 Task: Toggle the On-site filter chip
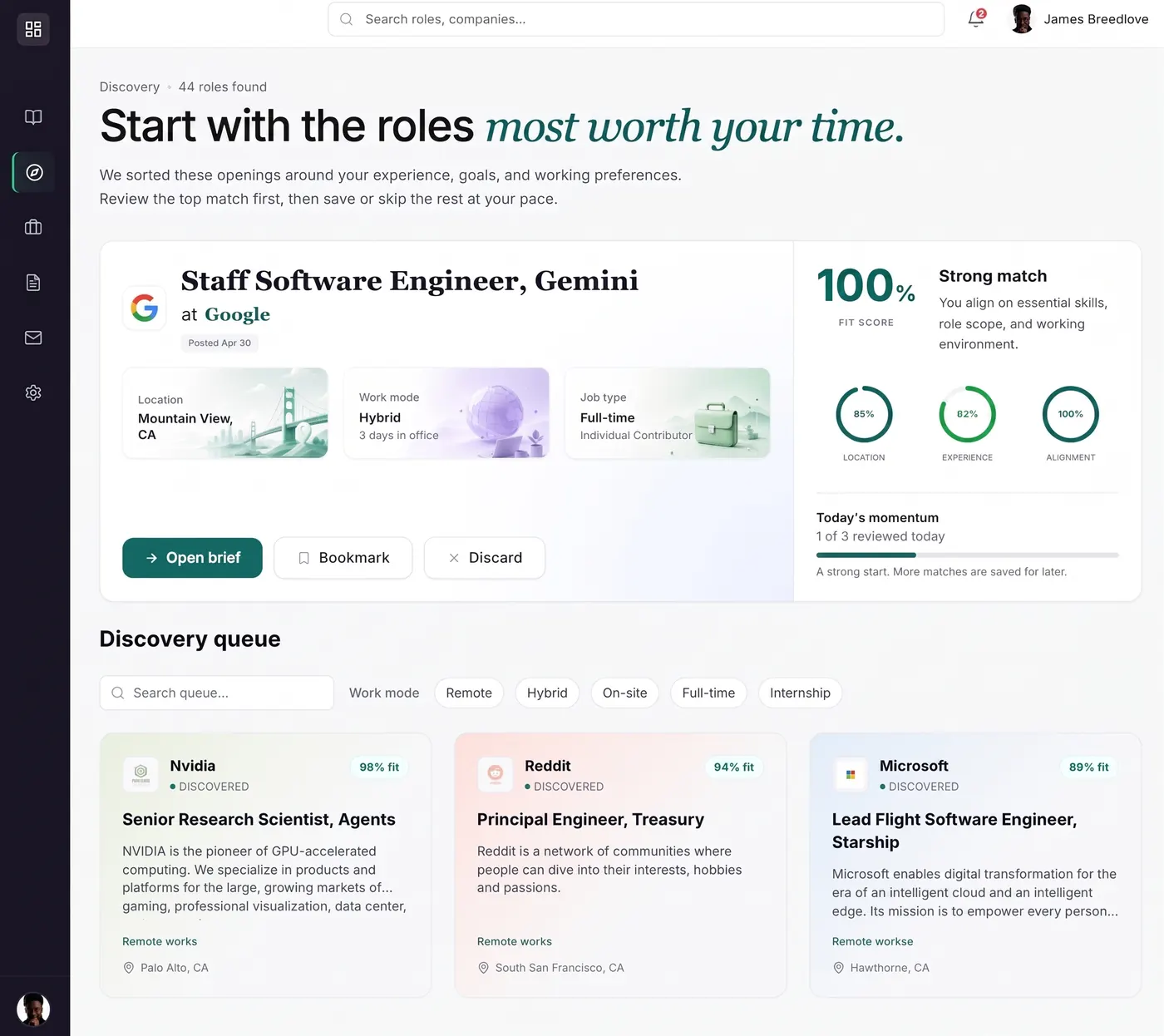(x=625, y=693)
